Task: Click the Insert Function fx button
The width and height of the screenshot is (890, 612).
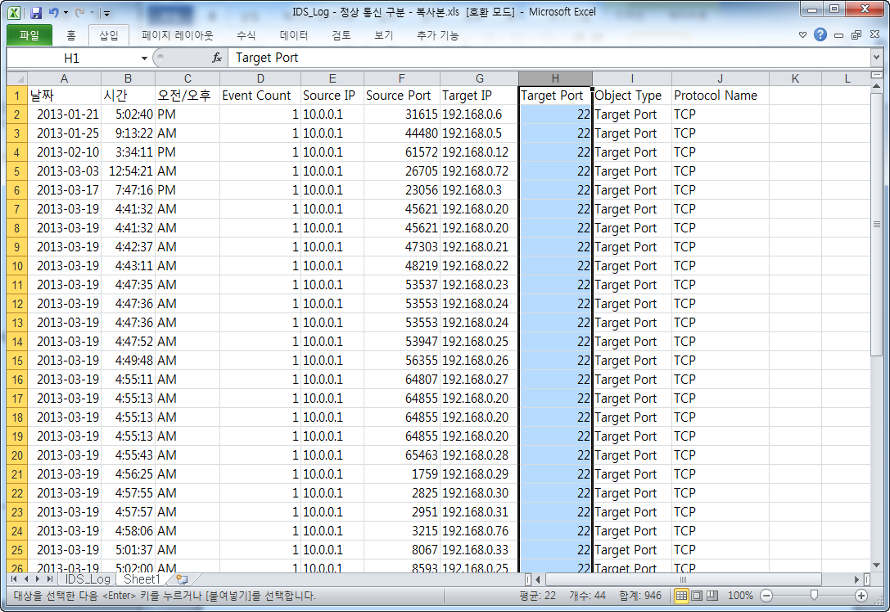Action: [x=216, y=58]
